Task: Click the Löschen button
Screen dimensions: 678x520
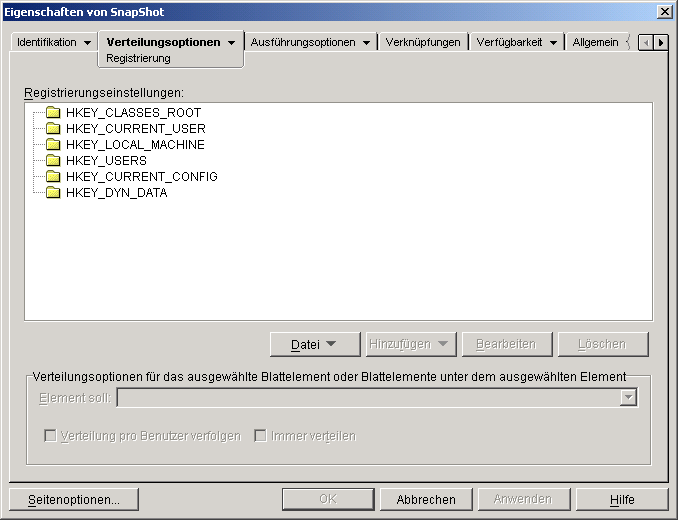Action: click(603, 345)
